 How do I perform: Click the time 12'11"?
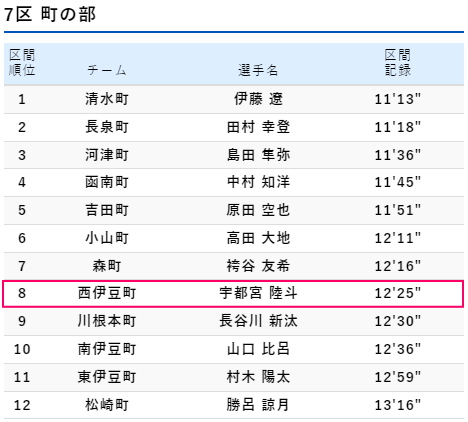point(398,238)
